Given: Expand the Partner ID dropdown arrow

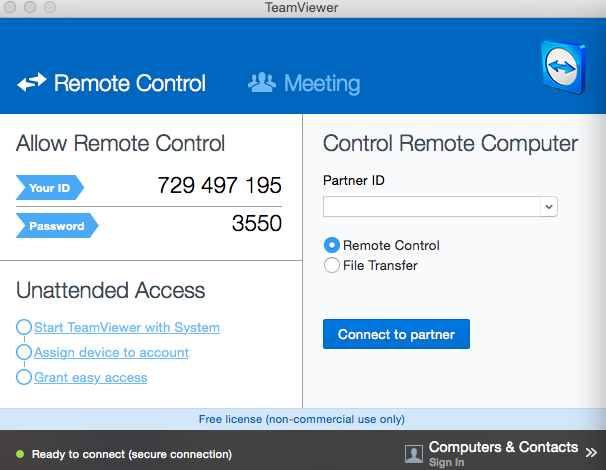Looking at the screenshot, I should [x=548, y=207].
